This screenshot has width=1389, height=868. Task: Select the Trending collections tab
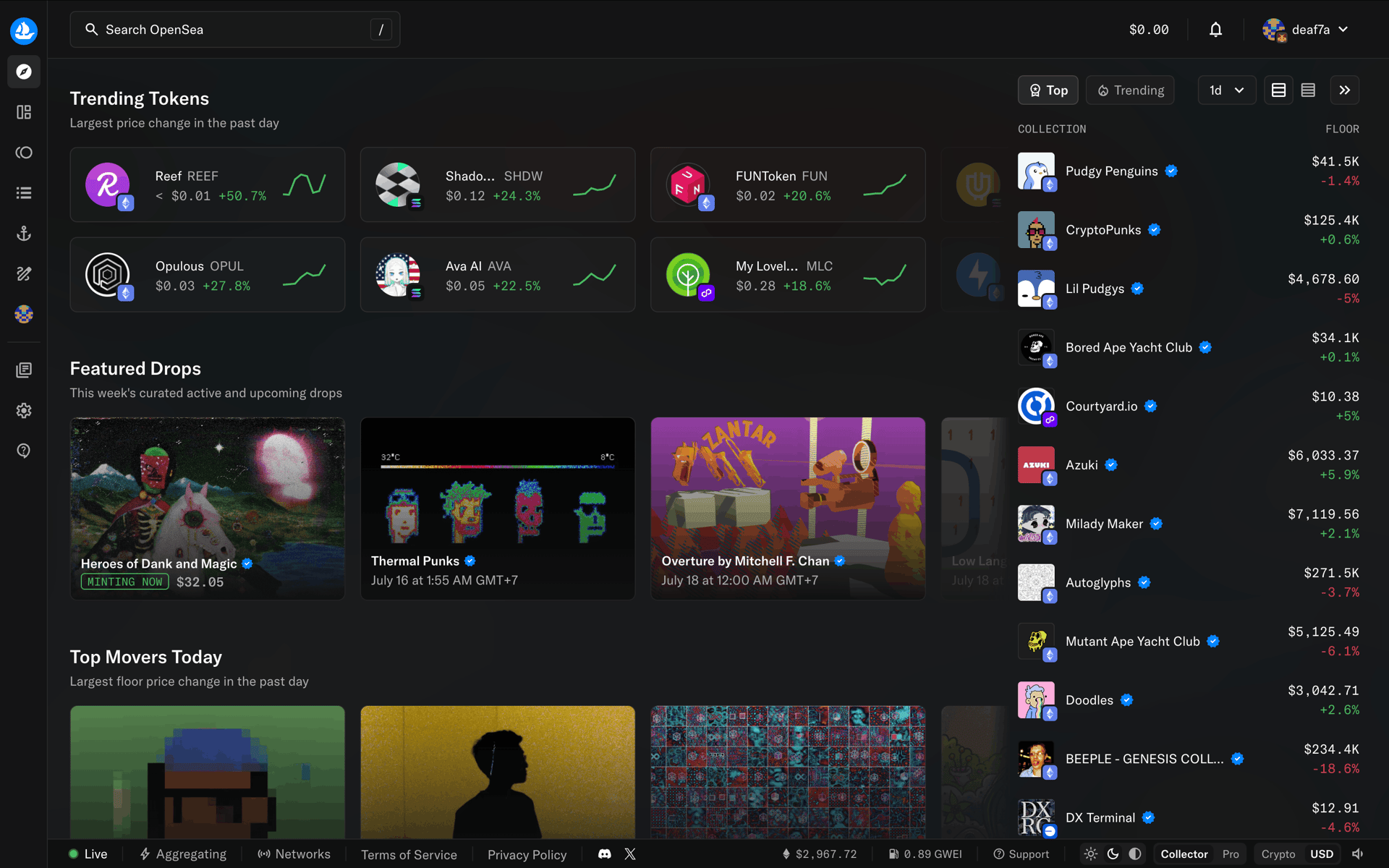(x=1130, y=90)
